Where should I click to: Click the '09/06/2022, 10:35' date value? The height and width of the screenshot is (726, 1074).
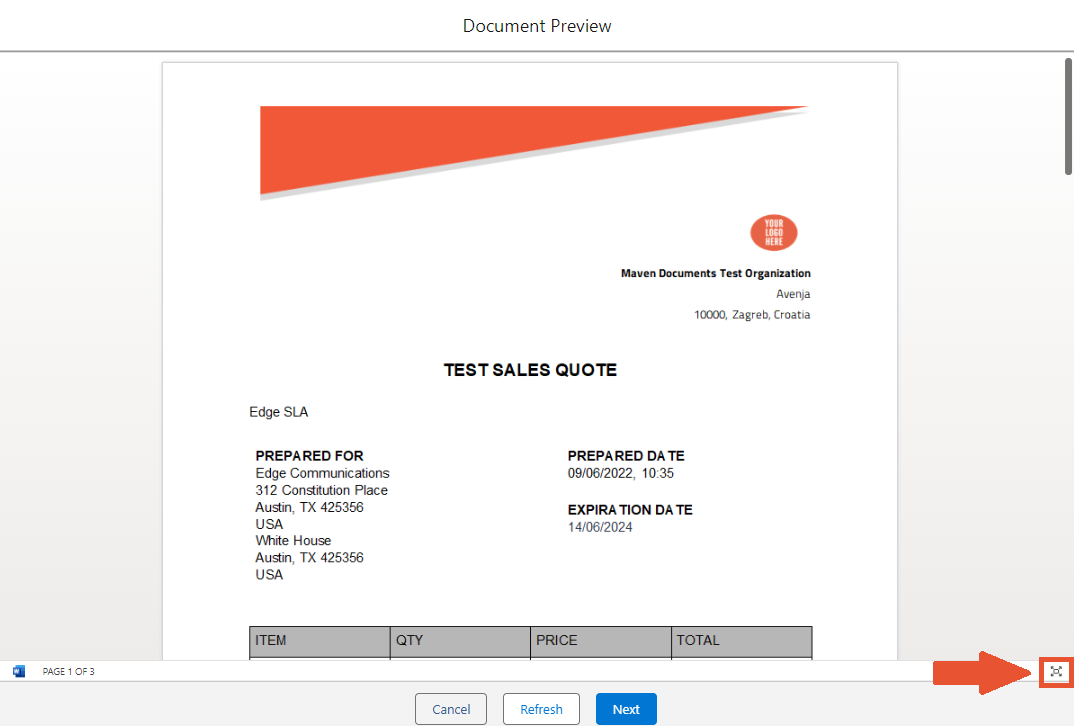click(621, 473)
